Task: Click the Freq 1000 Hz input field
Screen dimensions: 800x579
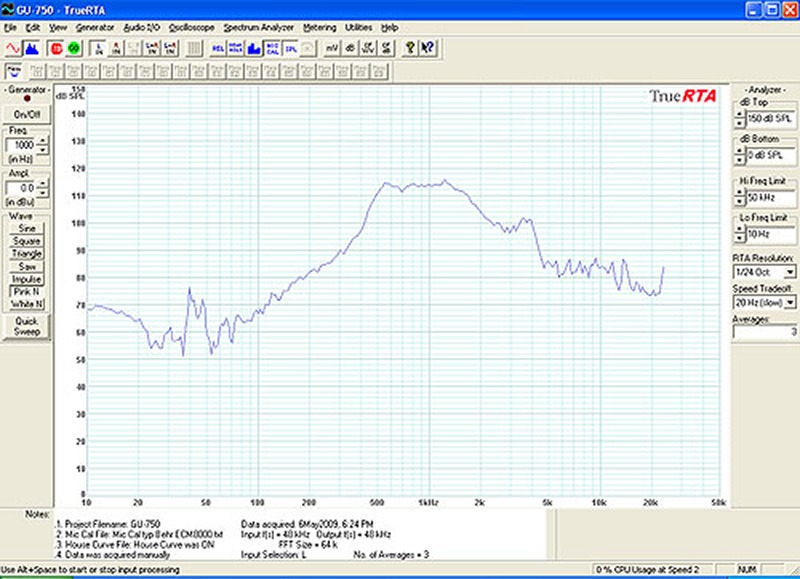Action: [x=21, y=145]
